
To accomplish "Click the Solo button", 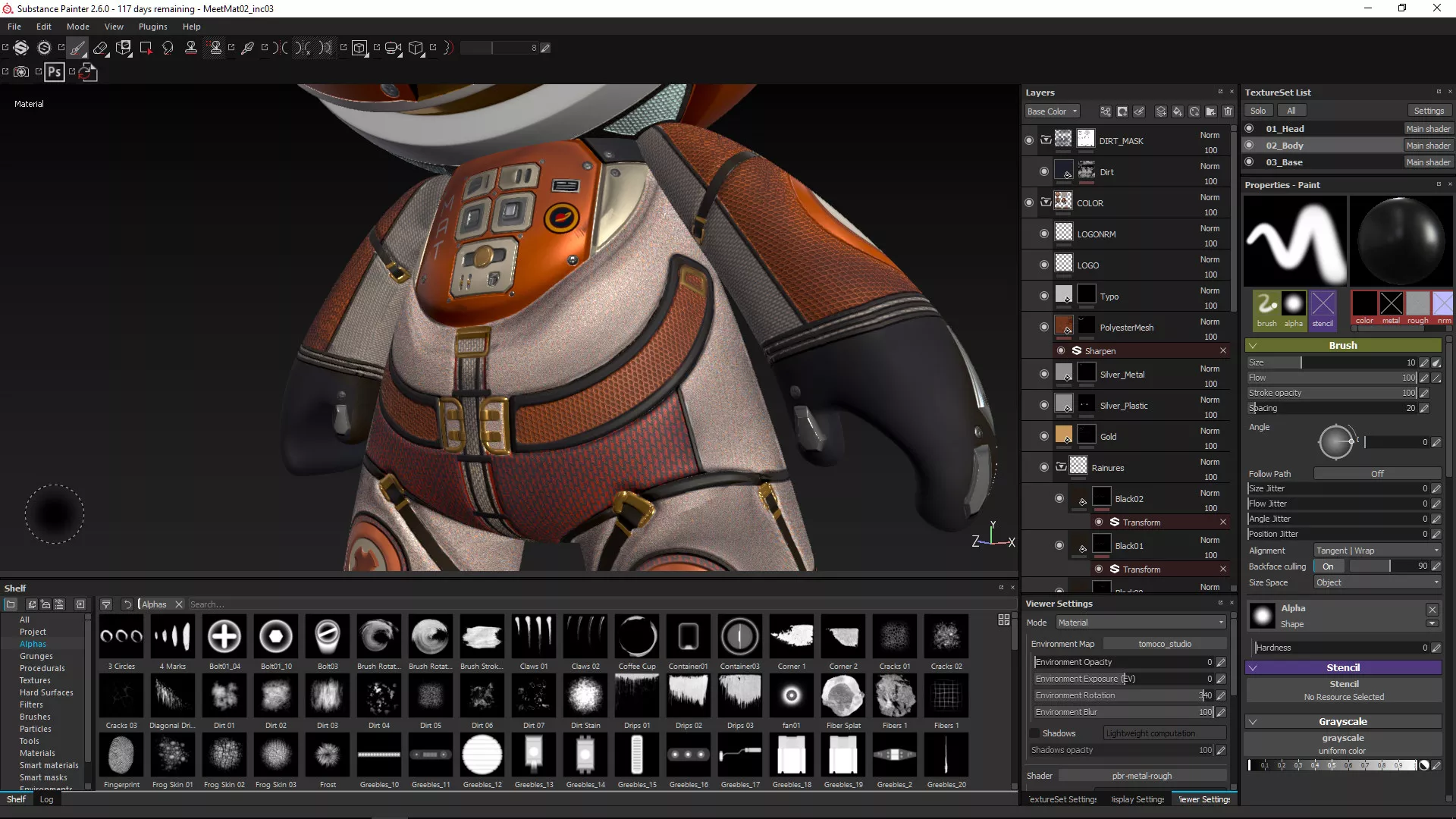I will (x=1258, y=111).
